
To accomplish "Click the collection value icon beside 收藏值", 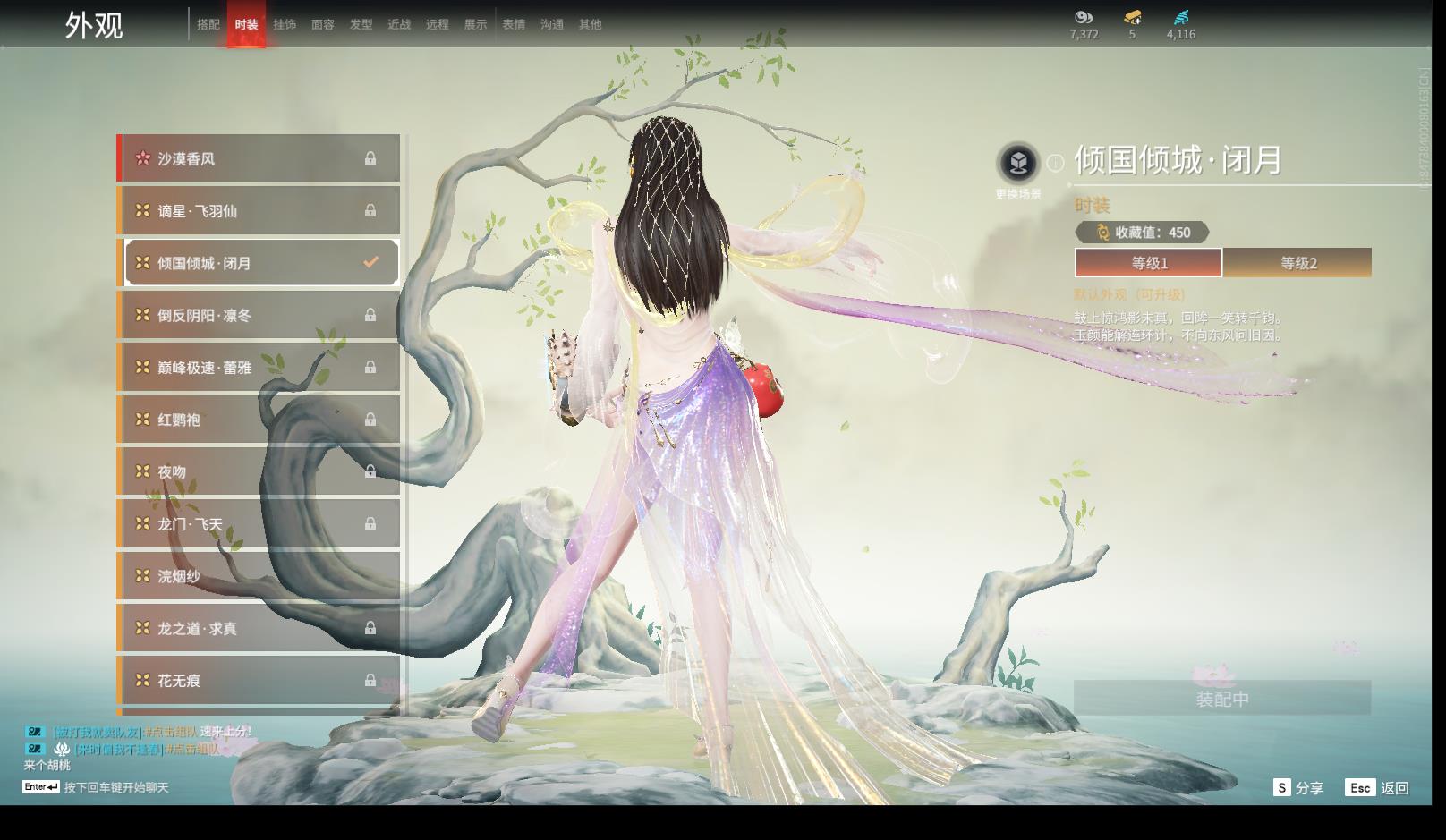I will [x=1103, y=233].
